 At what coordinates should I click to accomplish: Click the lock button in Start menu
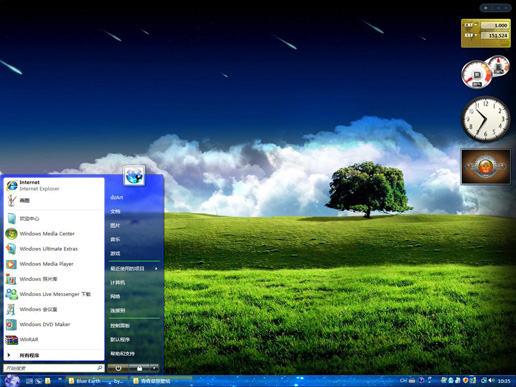pos(139,368)
